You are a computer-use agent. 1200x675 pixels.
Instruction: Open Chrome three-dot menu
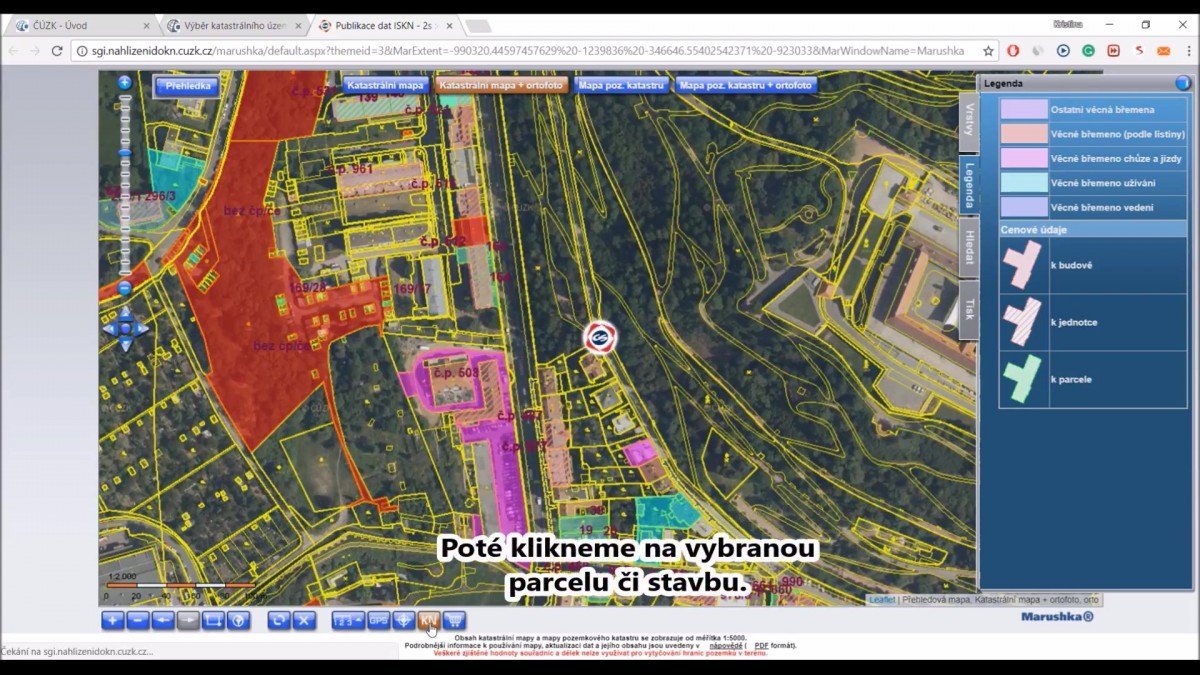1187,50
